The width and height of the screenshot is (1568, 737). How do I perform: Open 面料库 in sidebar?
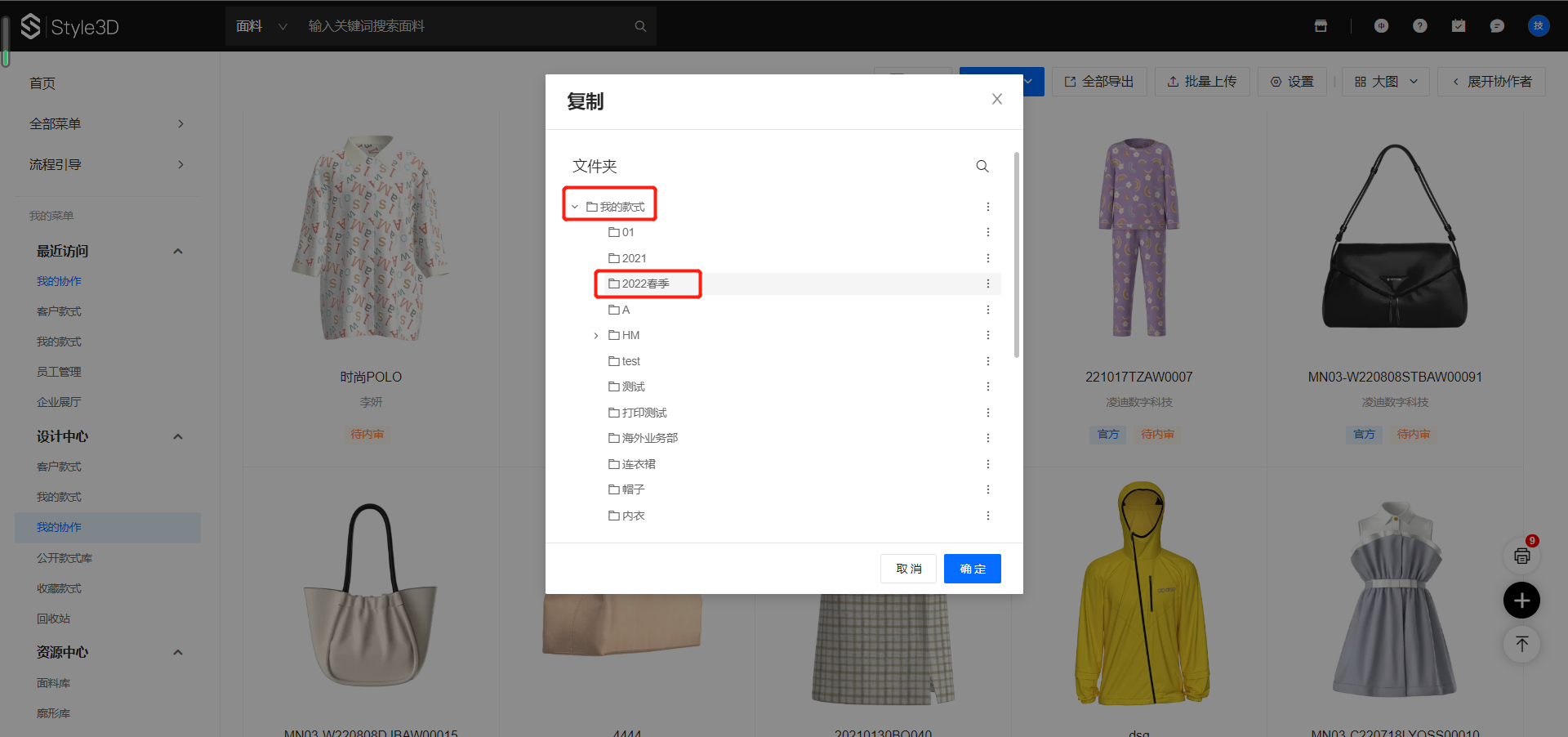[53, 683]
